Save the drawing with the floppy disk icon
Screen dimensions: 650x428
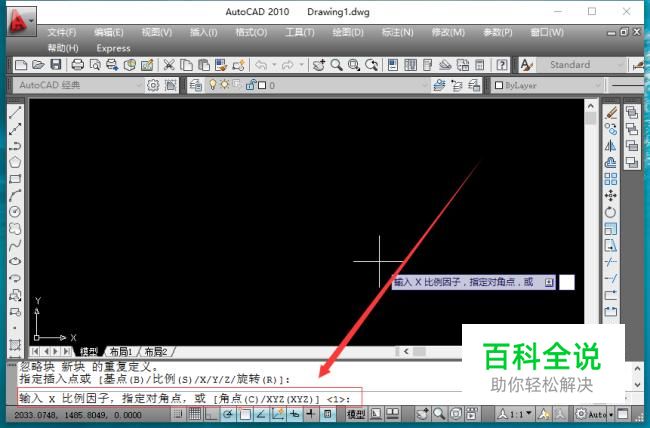coord(56,65)
